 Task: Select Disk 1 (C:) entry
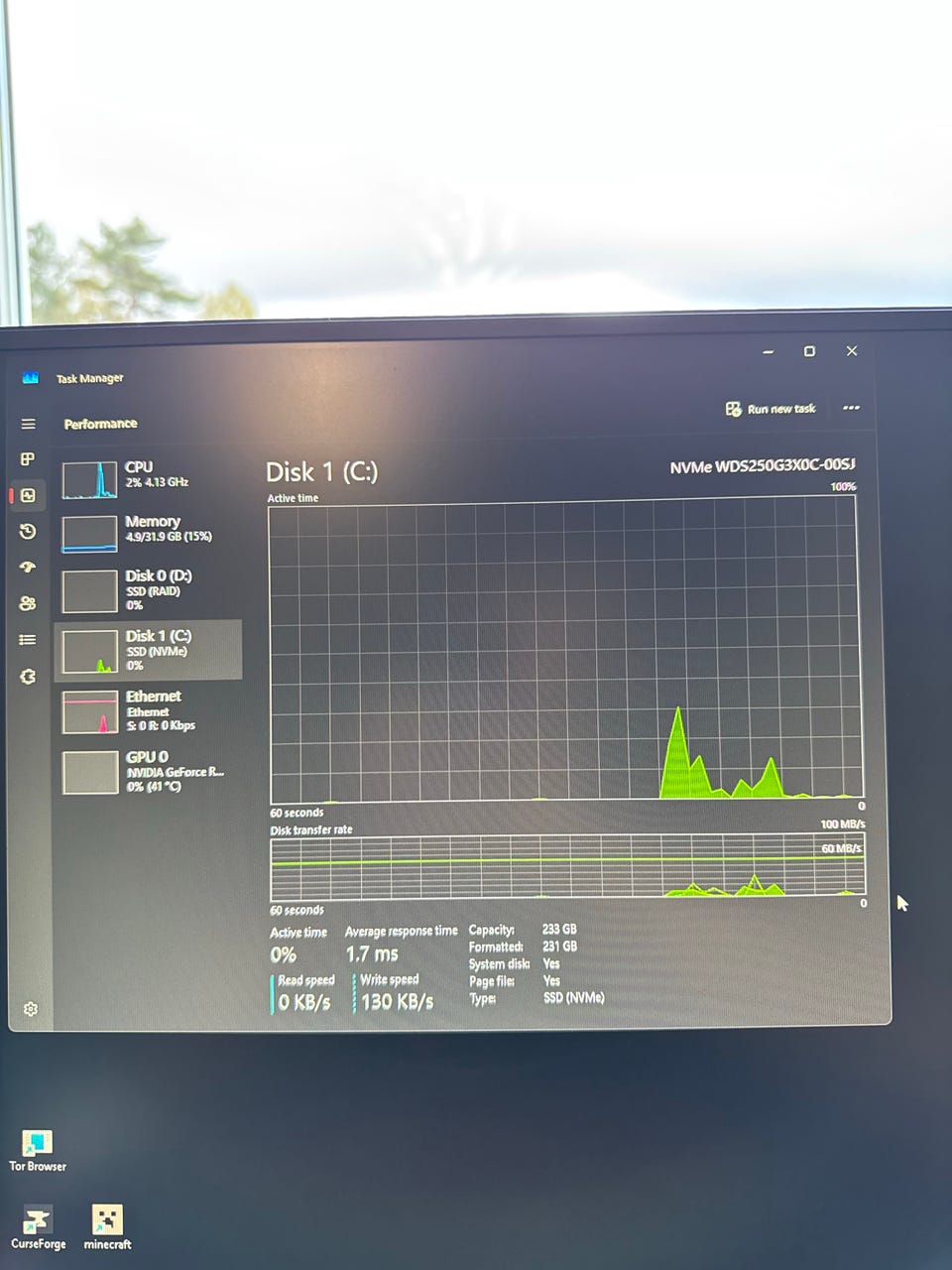click(149, 650)
